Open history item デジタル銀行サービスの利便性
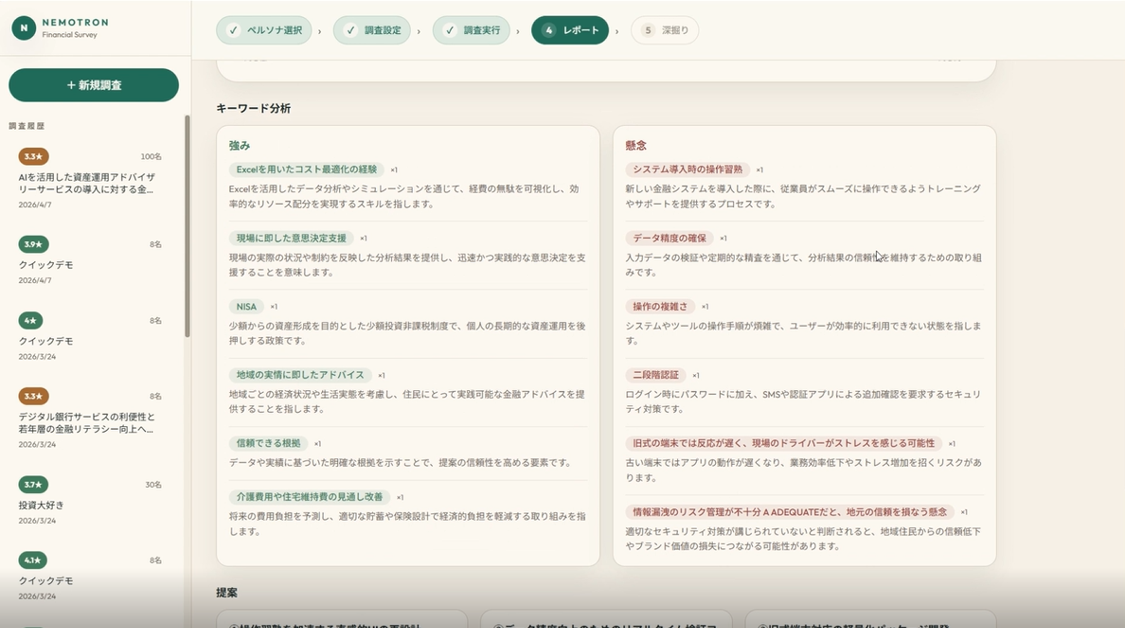 (90, 419)
